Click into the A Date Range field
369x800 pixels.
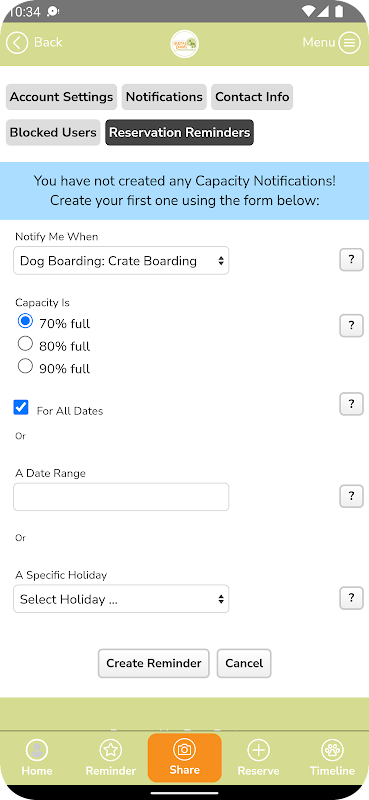coord(121,497)
